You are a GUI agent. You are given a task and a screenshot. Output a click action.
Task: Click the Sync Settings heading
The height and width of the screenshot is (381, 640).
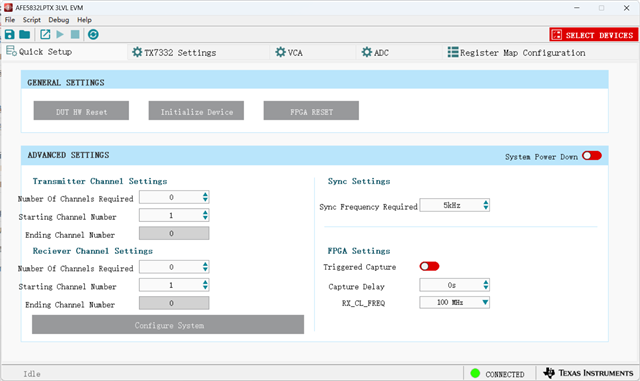[359, 181]
